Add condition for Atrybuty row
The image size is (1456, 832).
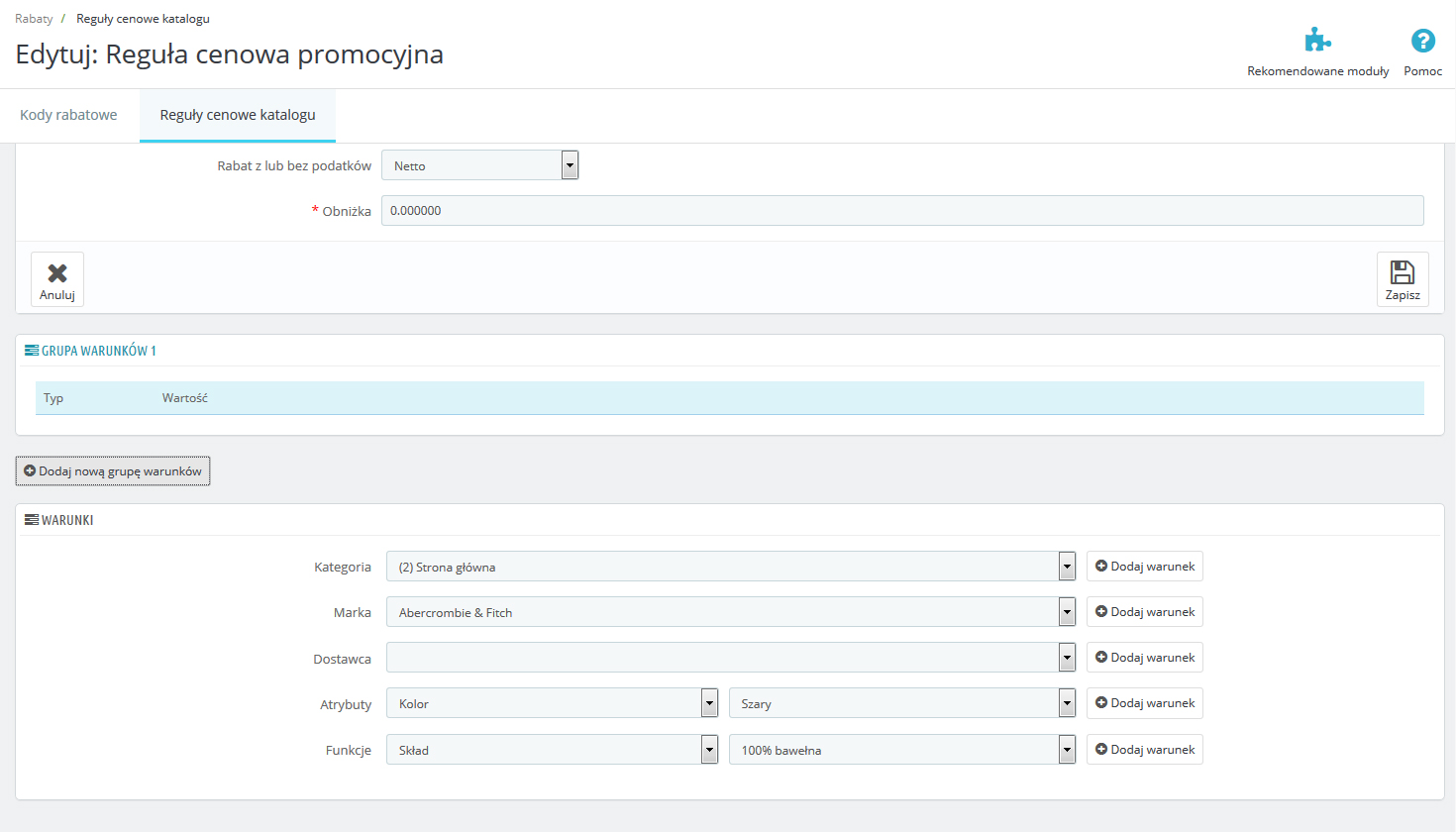pos(1144,703)
